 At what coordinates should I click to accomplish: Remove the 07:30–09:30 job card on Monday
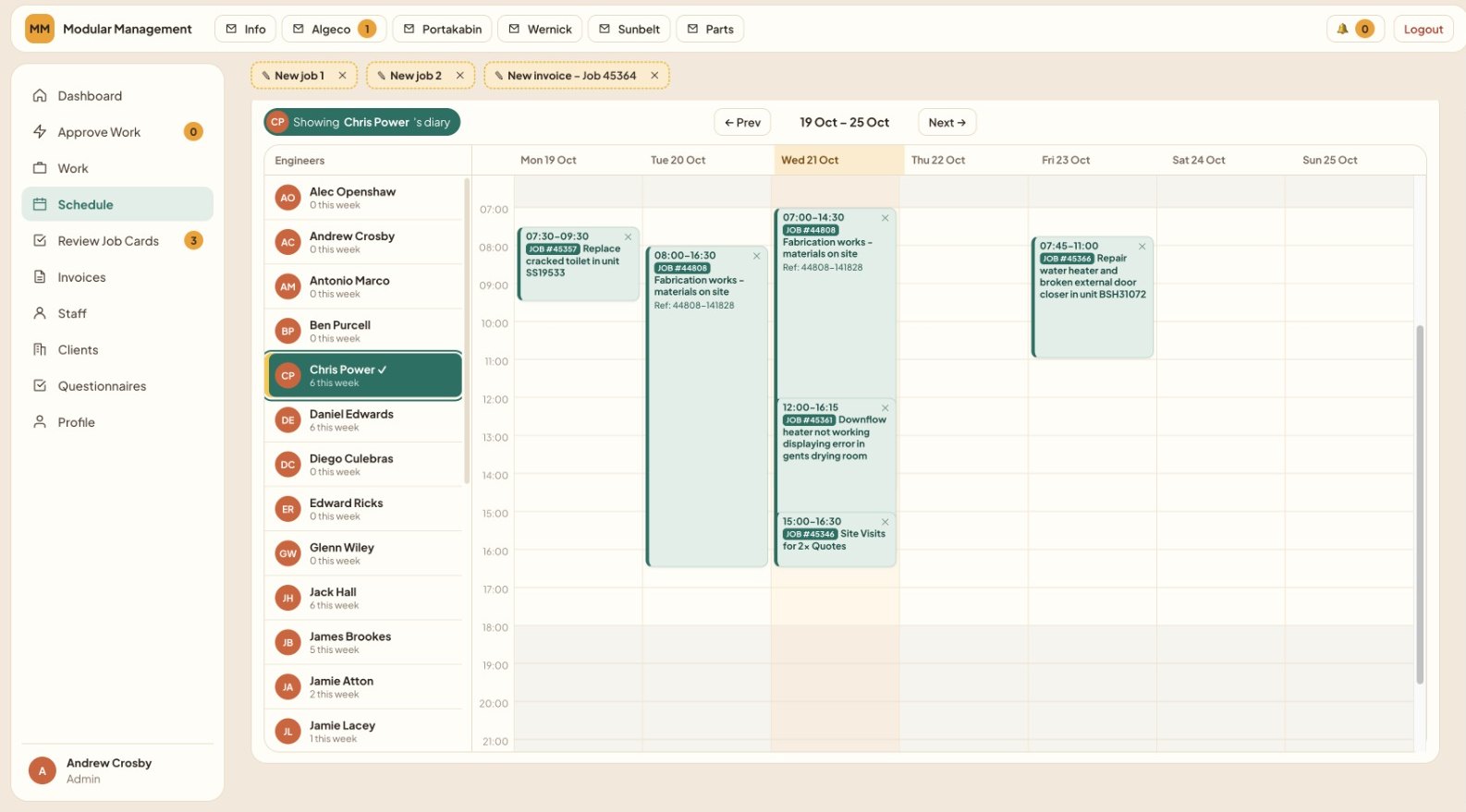tap(629, 236)
